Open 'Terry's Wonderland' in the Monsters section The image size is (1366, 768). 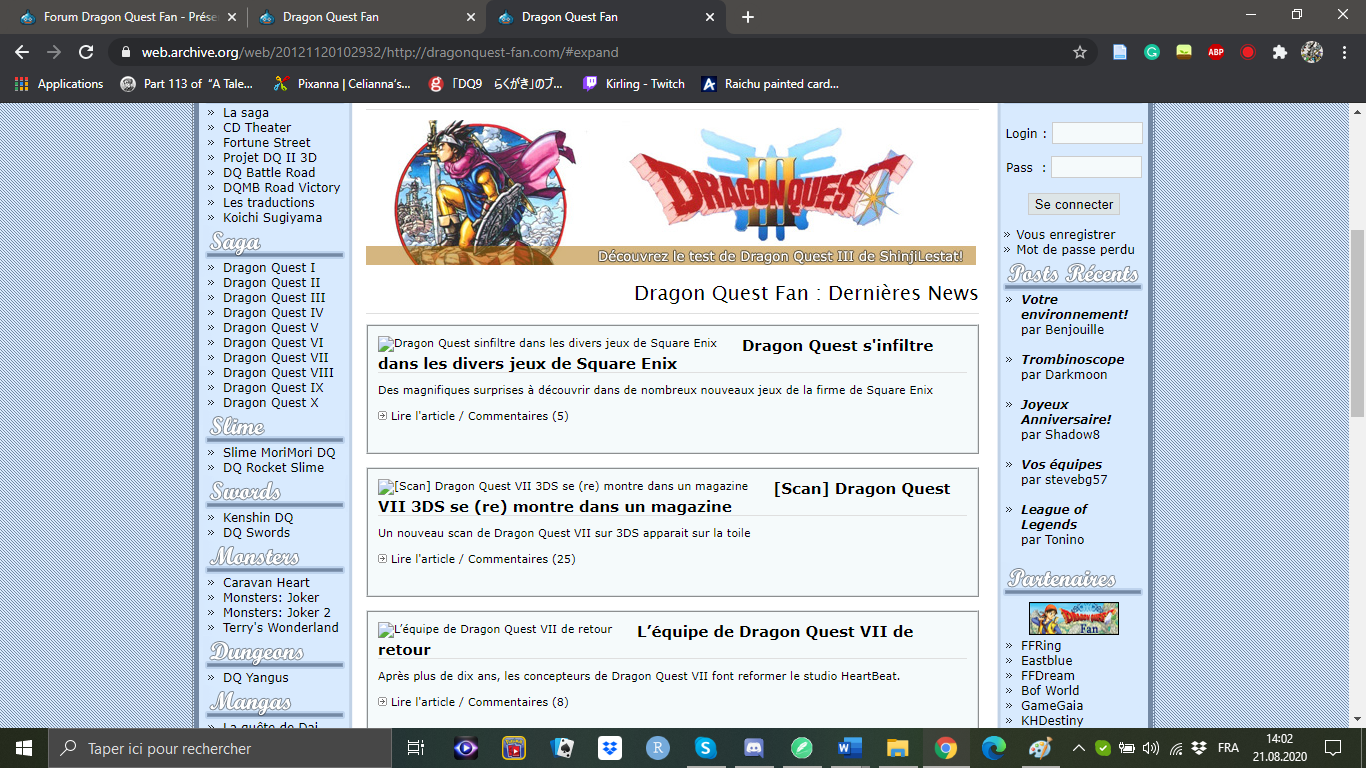pyautogui.click(x=281, y=628)
